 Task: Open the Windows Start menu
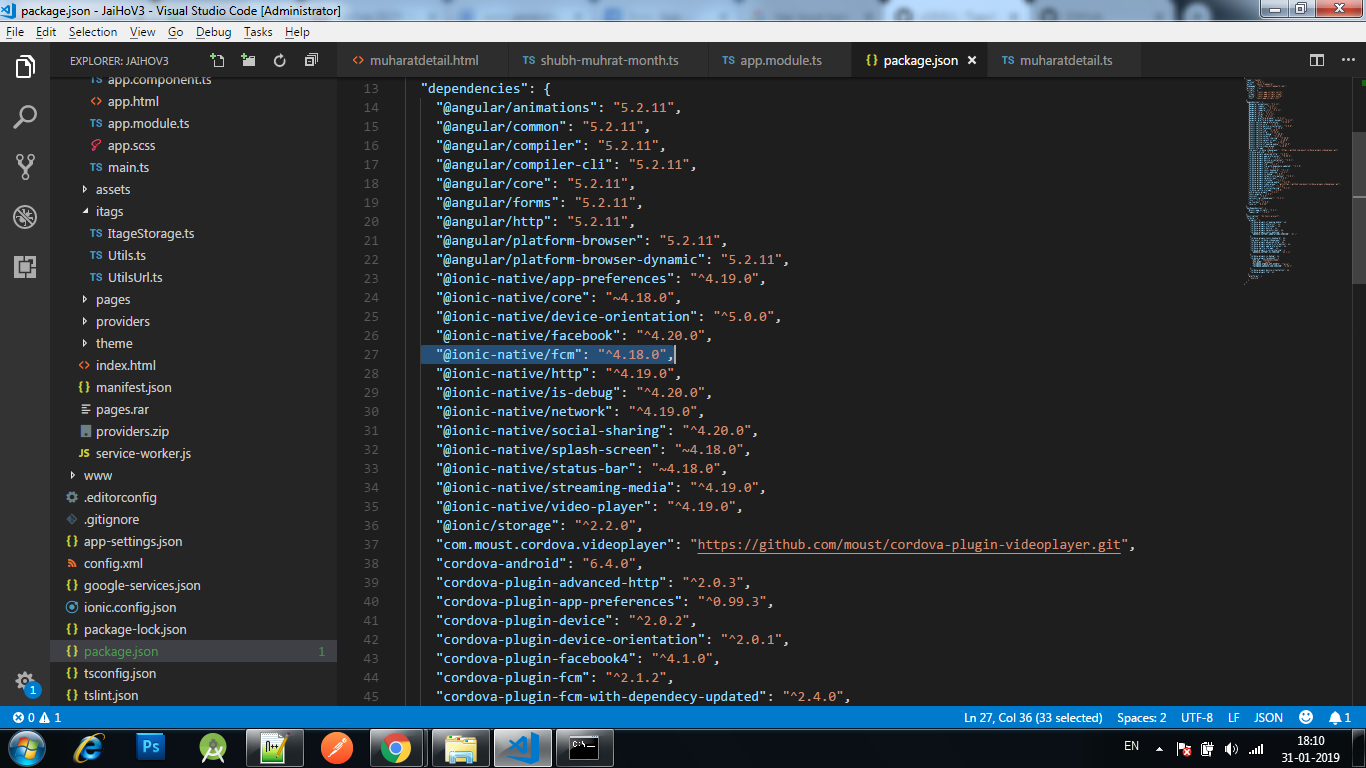(25, 747)
